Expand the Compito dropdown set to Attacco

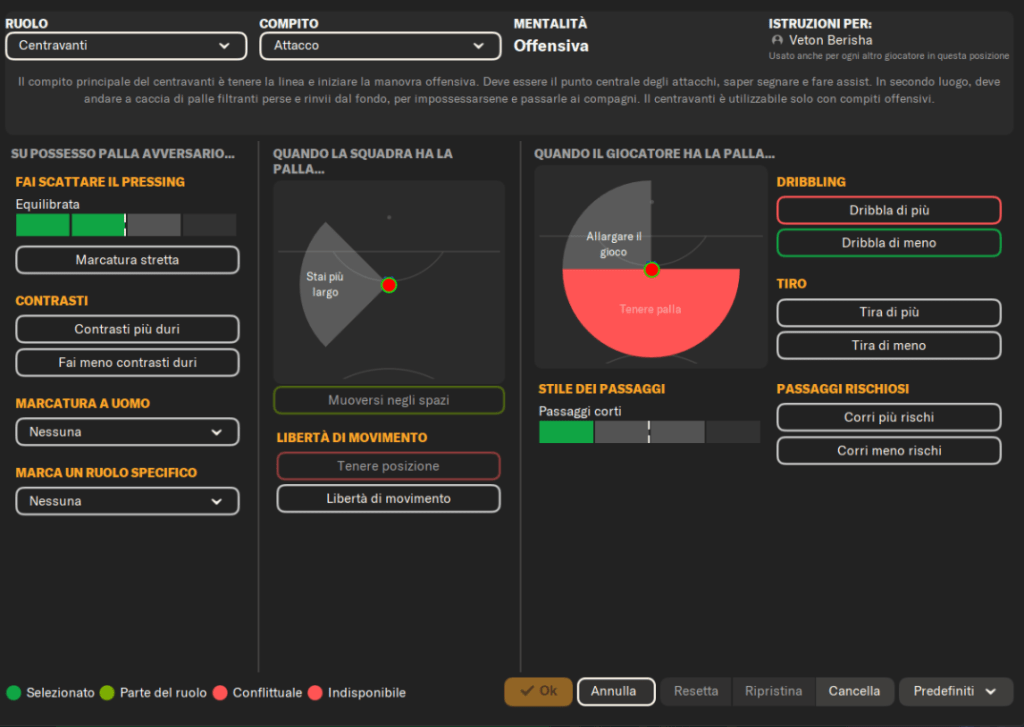[380, 46]
